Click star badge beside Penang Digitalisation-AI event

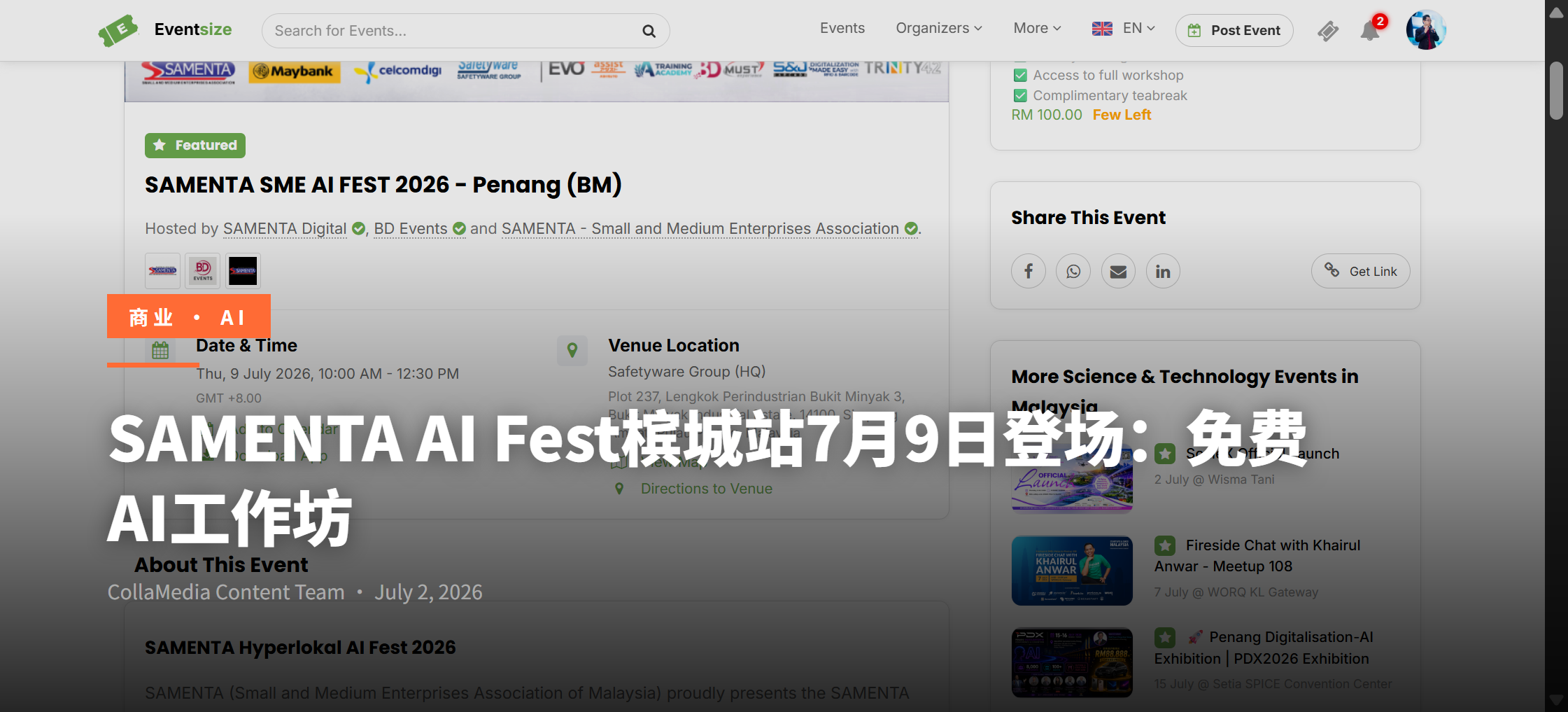point(1165,637)
